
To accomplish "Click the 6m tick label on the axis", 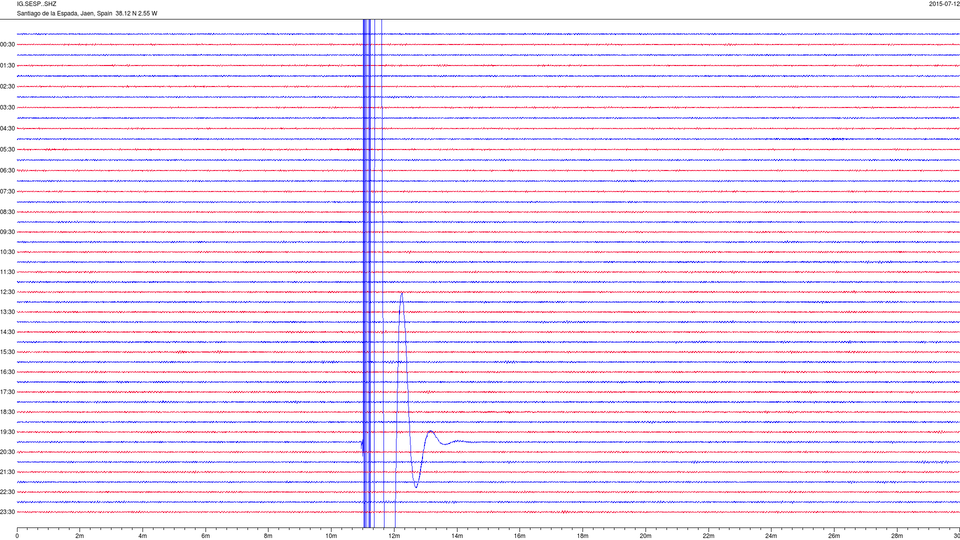I will 206,536.
